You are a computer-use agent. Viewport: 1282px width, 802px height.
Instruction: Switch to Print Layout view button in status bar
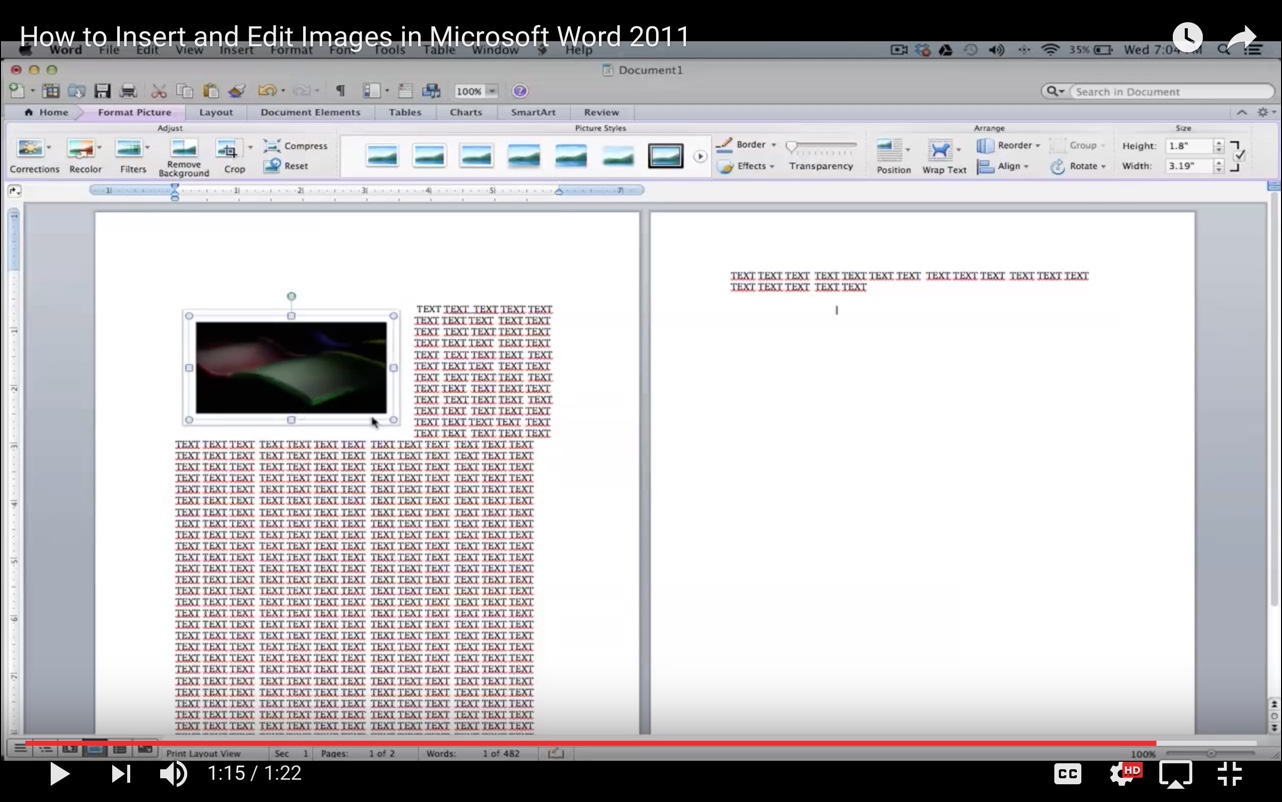(x=94, y=749)
